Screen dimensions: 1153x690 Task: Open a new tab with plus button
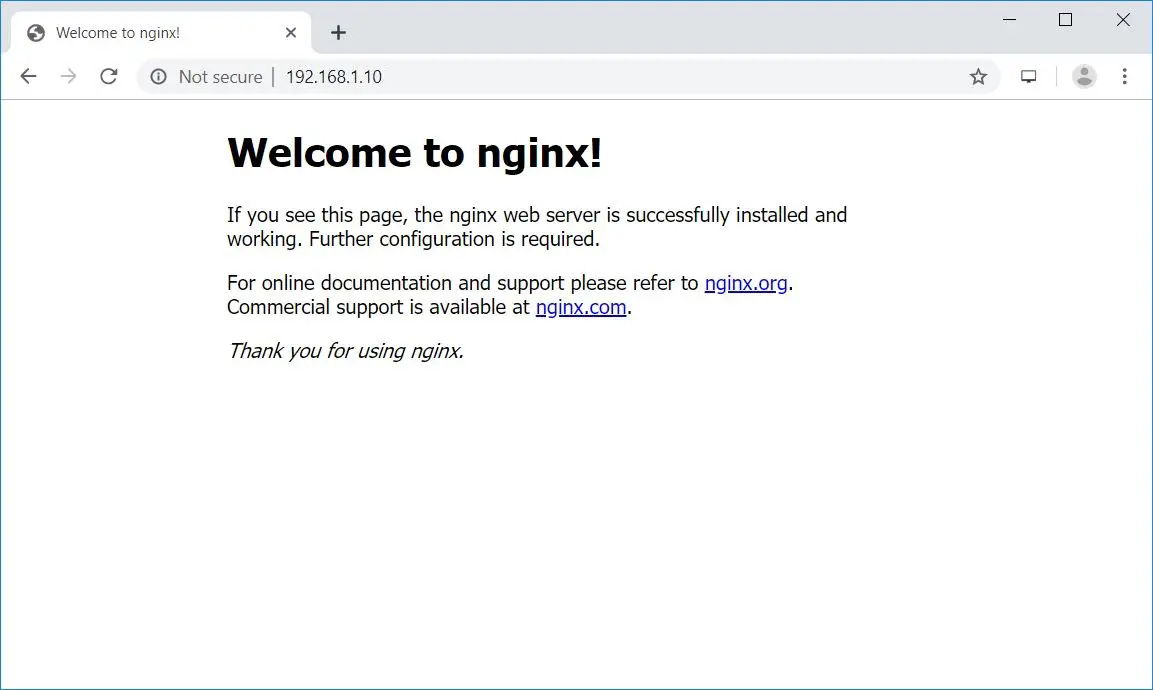[x=338, y=32]
